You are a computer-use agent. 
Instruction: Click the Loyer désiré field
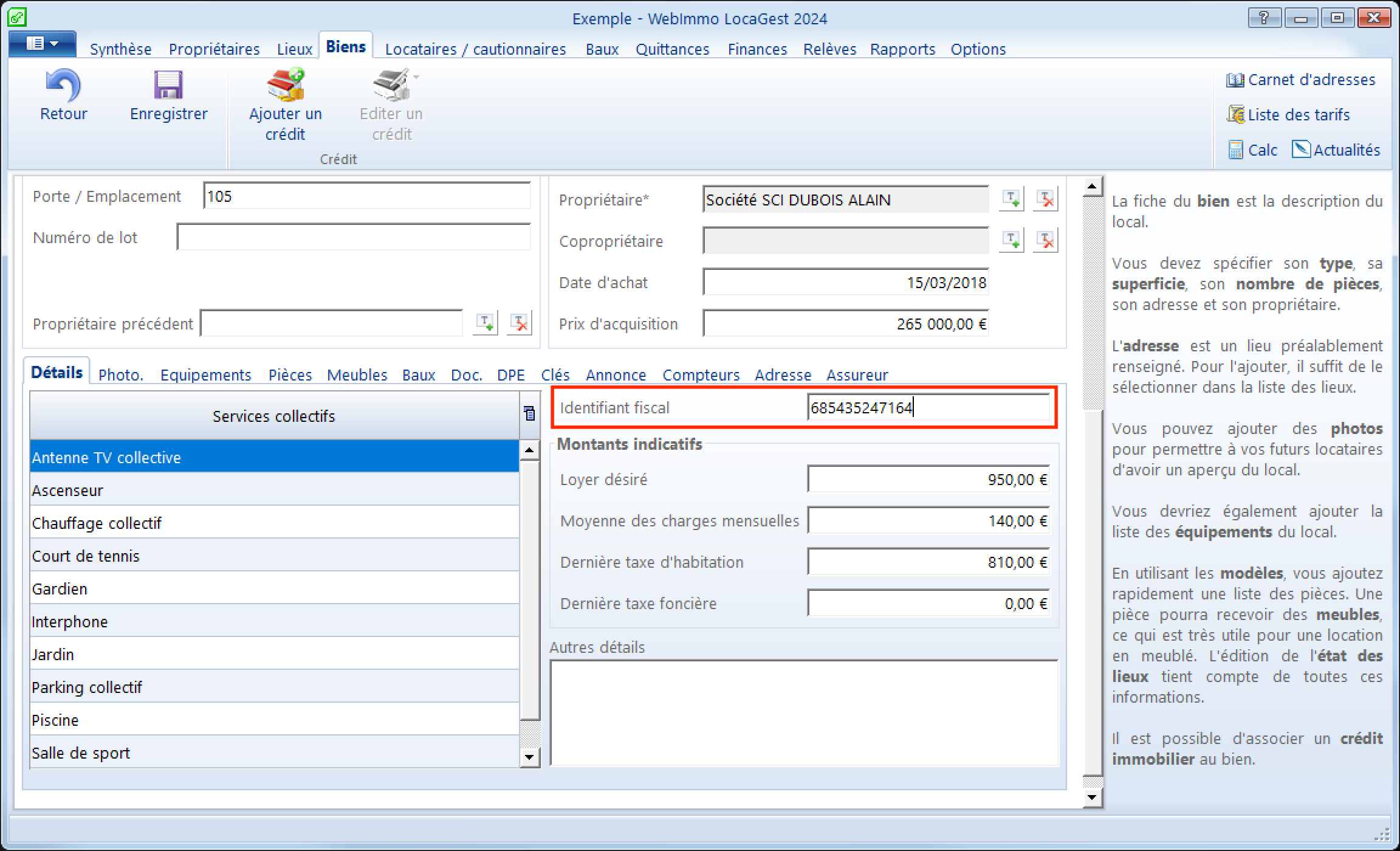pos(928,479)
